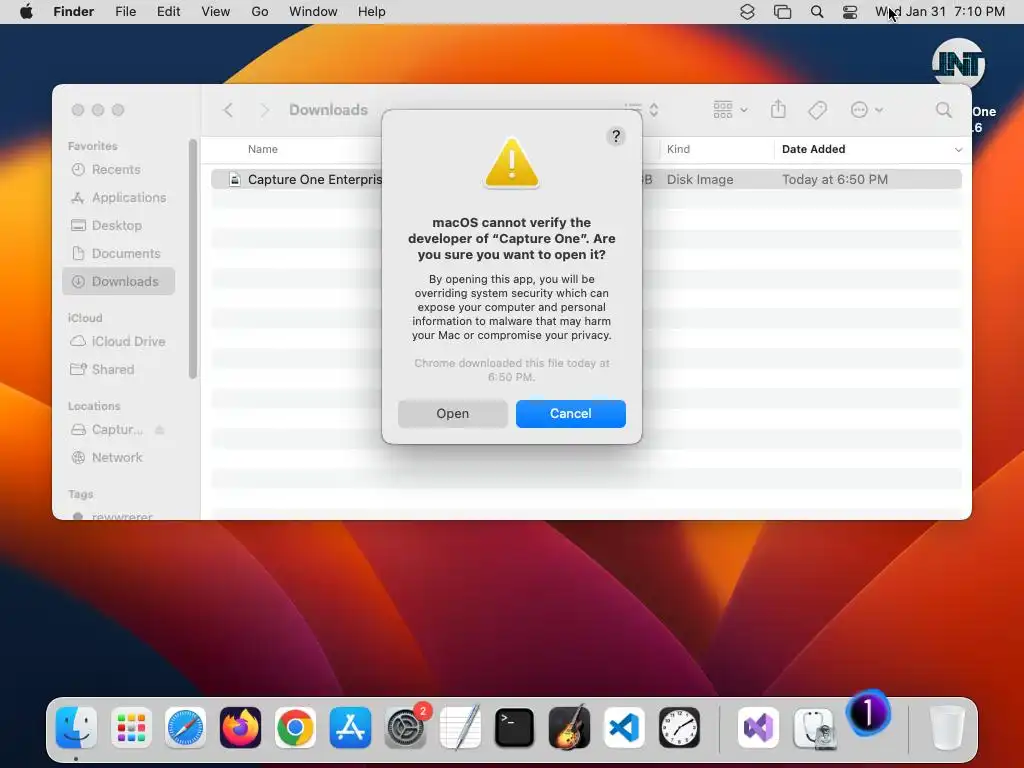
Task: Select Documents in Finder sidebar
Action: pos(116,254)
